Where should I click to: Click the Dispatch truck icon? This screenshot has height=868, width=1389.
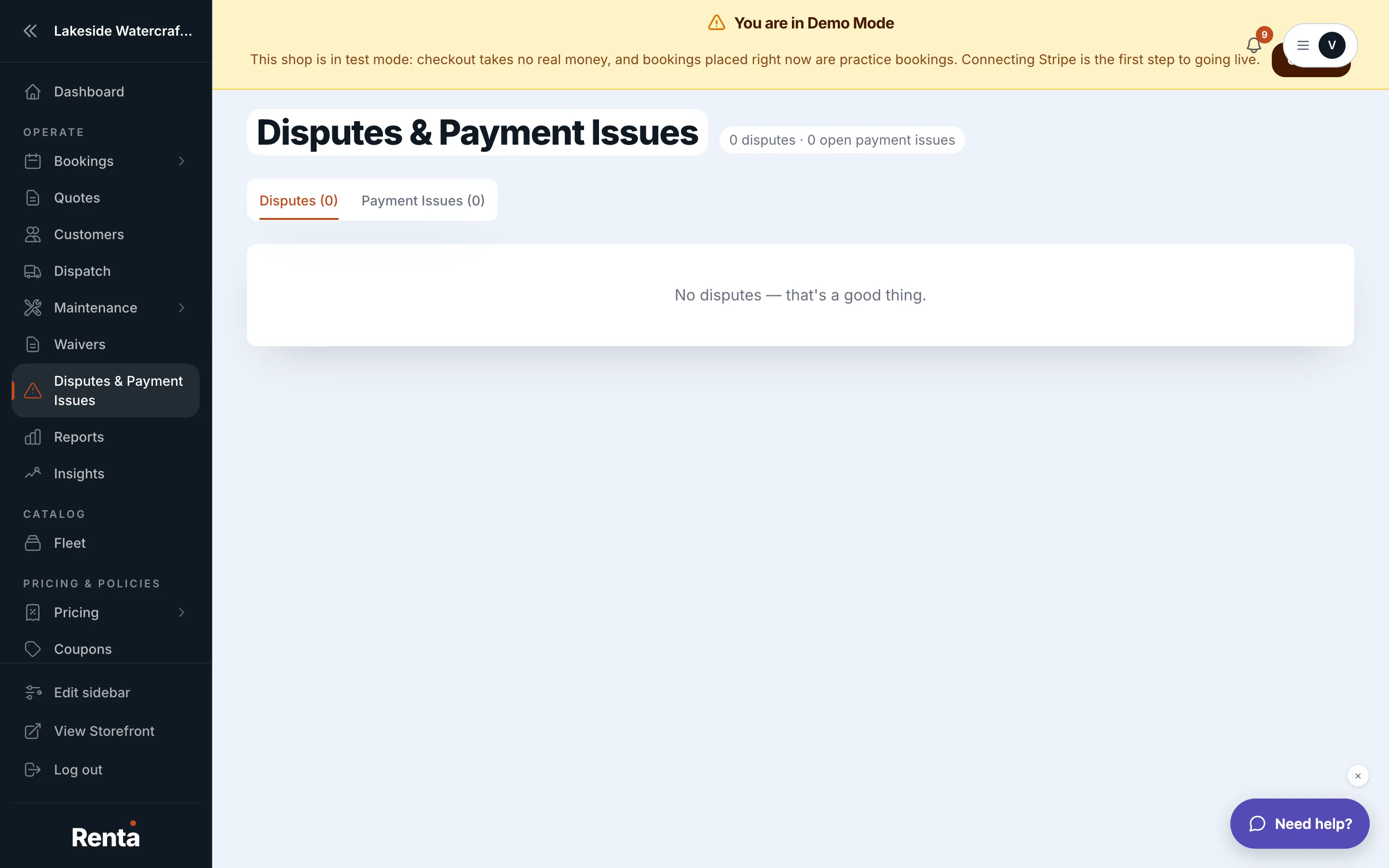(x=33, y=271)
